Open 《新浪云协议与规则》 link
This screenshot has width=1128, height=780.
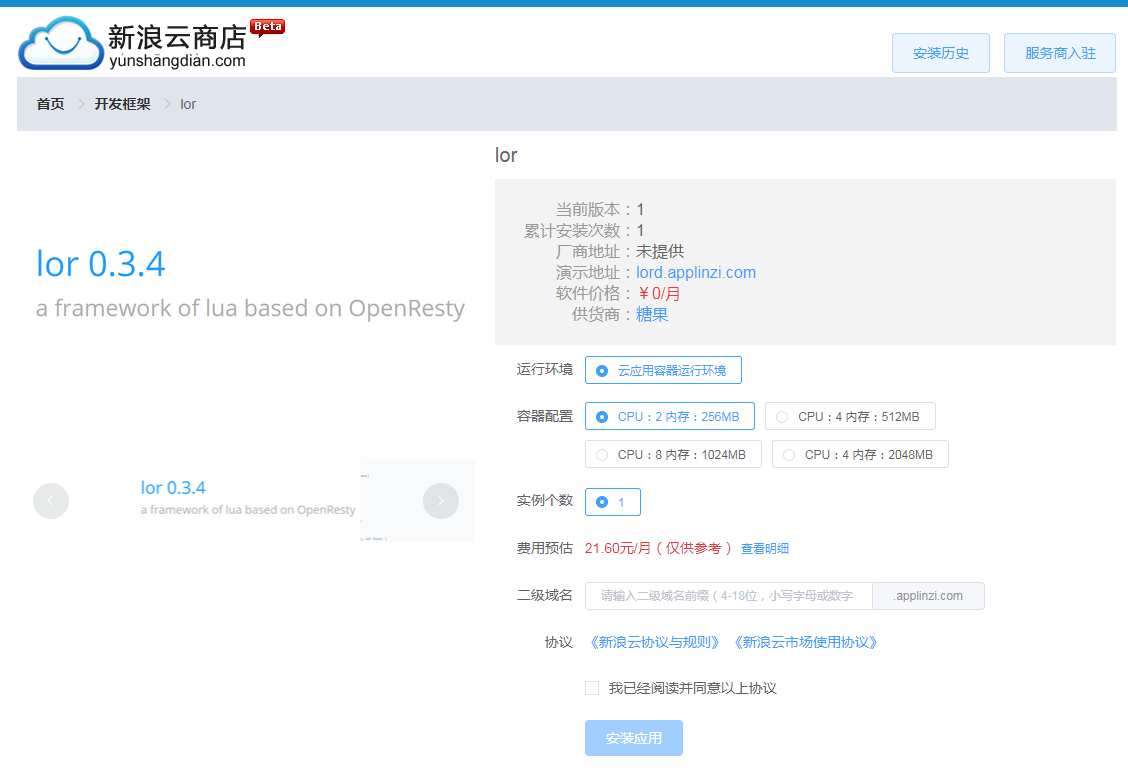654,643
